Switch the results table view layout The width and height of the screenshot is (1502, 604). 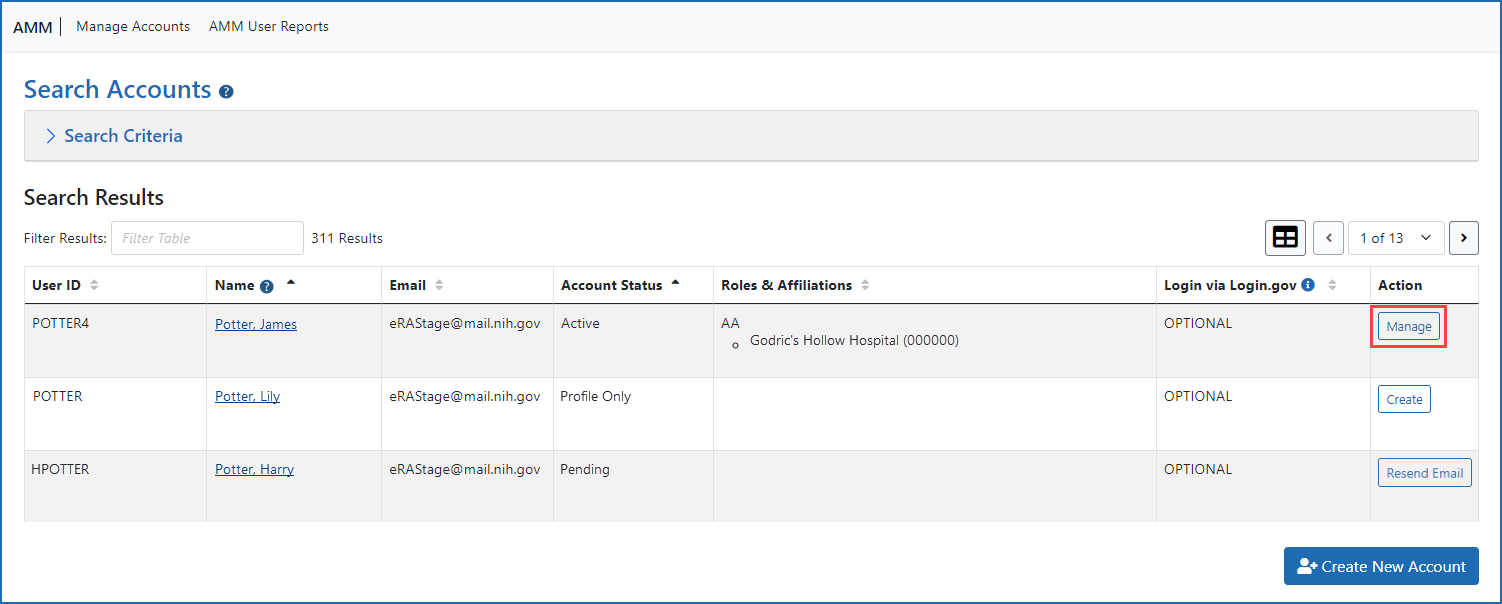[1285, 238]
